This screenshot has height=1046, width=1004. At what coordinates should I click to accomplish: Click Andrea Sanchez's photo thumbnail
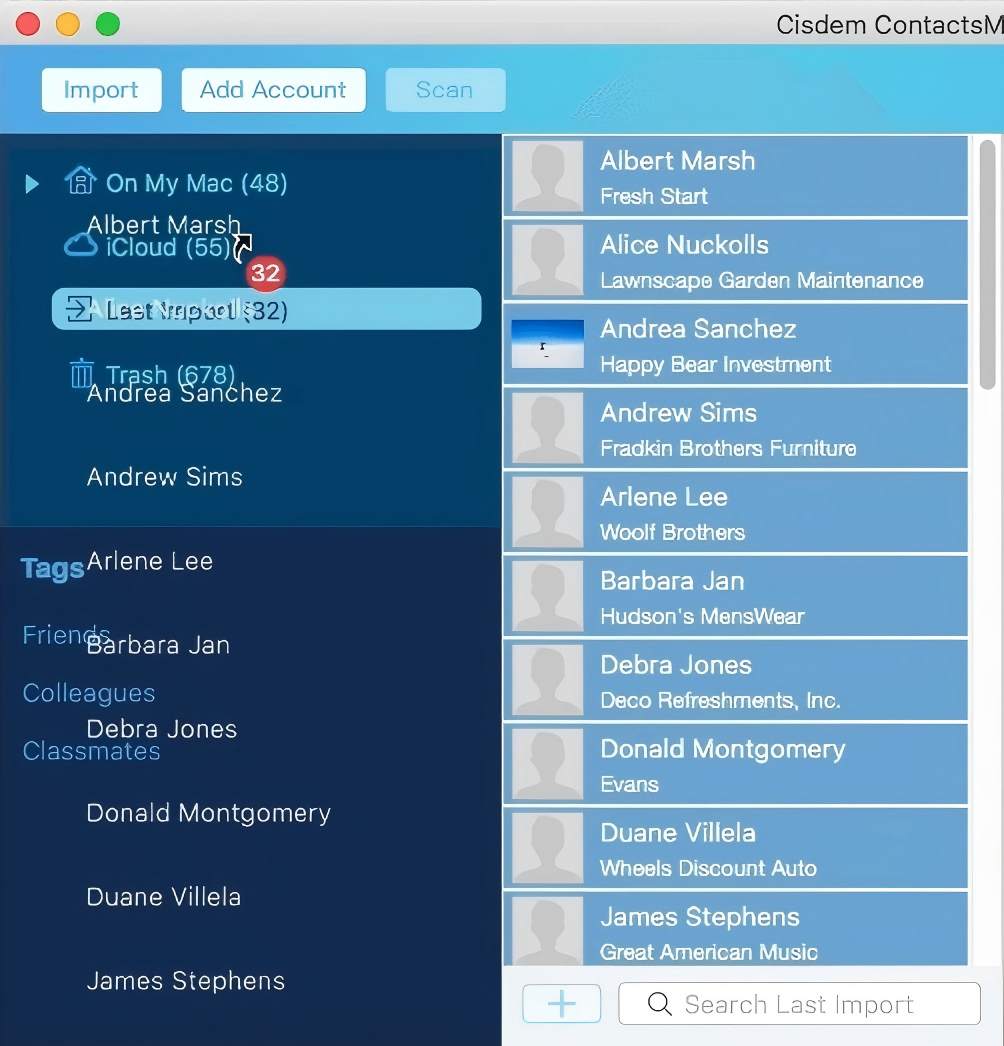pos(546,343)
